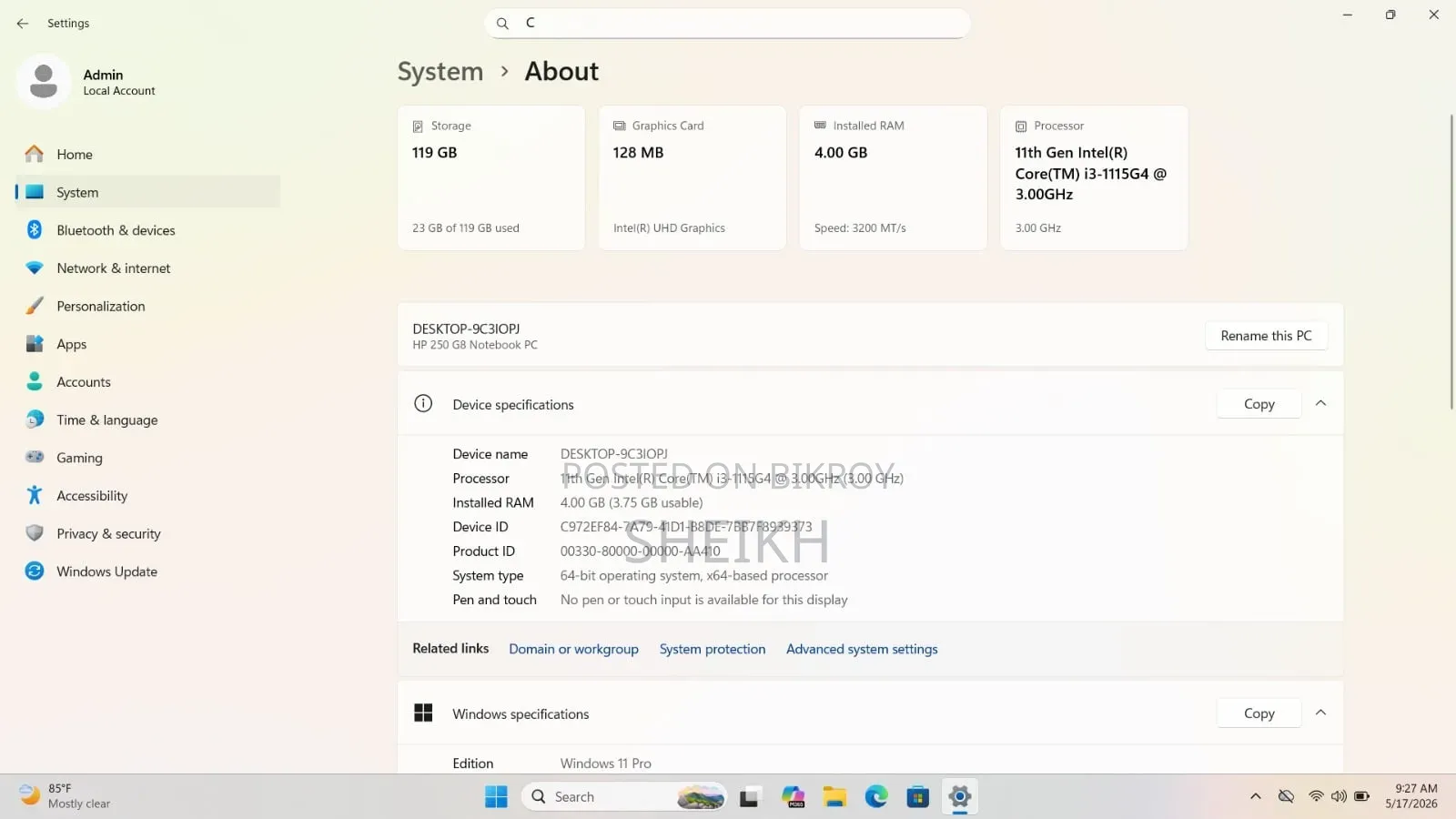Copy the Device specifications
The image size is (1456, 819).
click(x=1259, y=404)
